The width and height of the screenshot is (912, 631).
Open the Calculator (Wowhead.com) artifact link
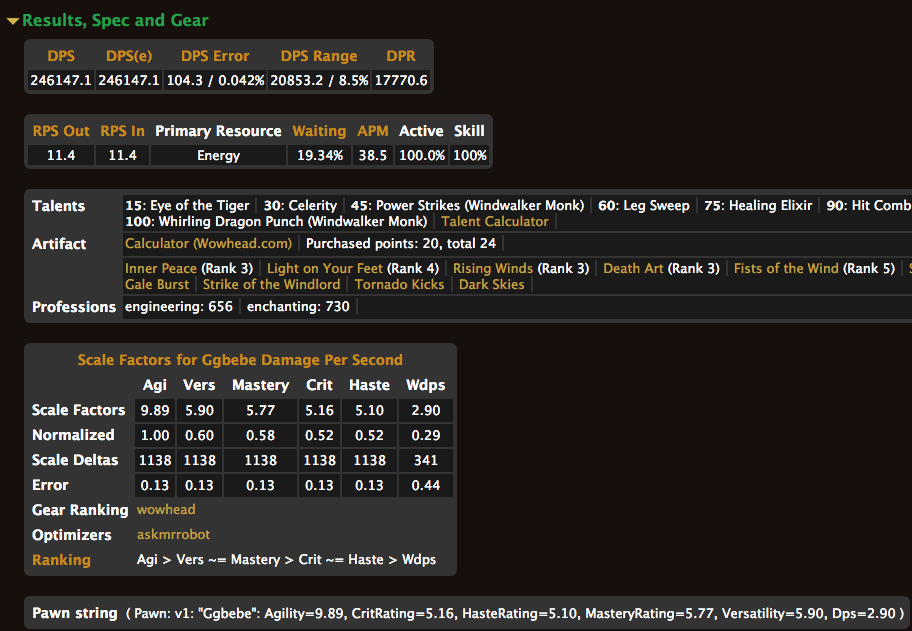(x=208, y=243)
